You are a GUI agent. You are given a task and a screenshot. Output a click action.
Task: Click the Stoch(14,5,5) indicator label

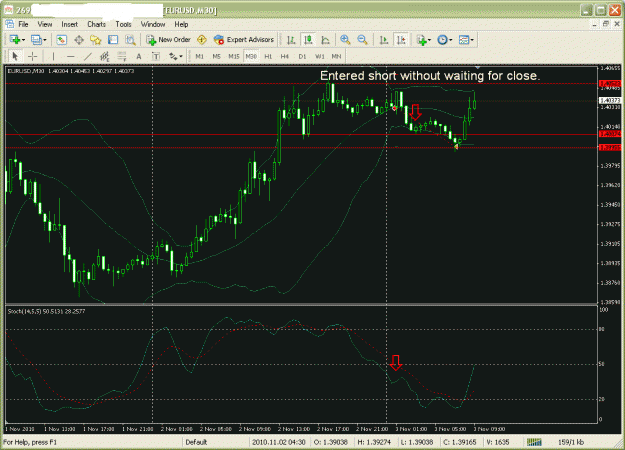tap(46, 311)
